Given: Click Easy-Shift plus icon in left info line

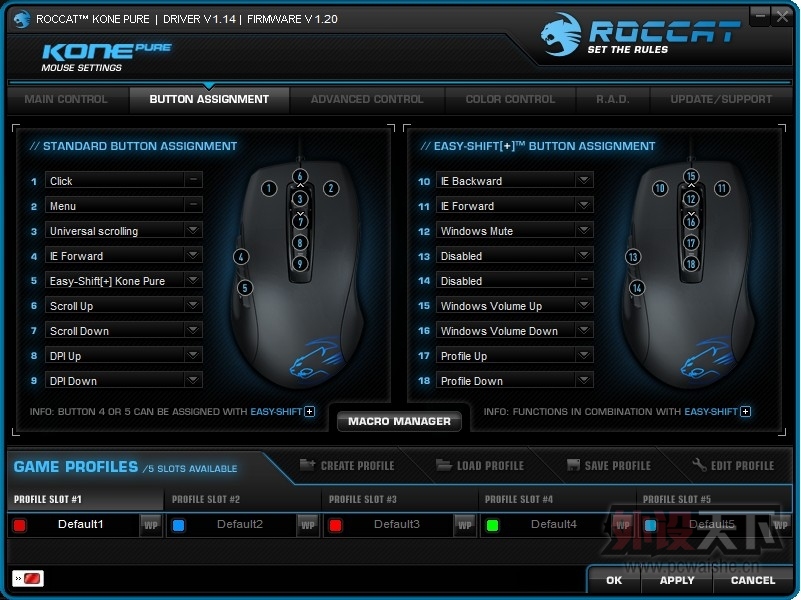Looking at the screenshot, I should (310, 412).
